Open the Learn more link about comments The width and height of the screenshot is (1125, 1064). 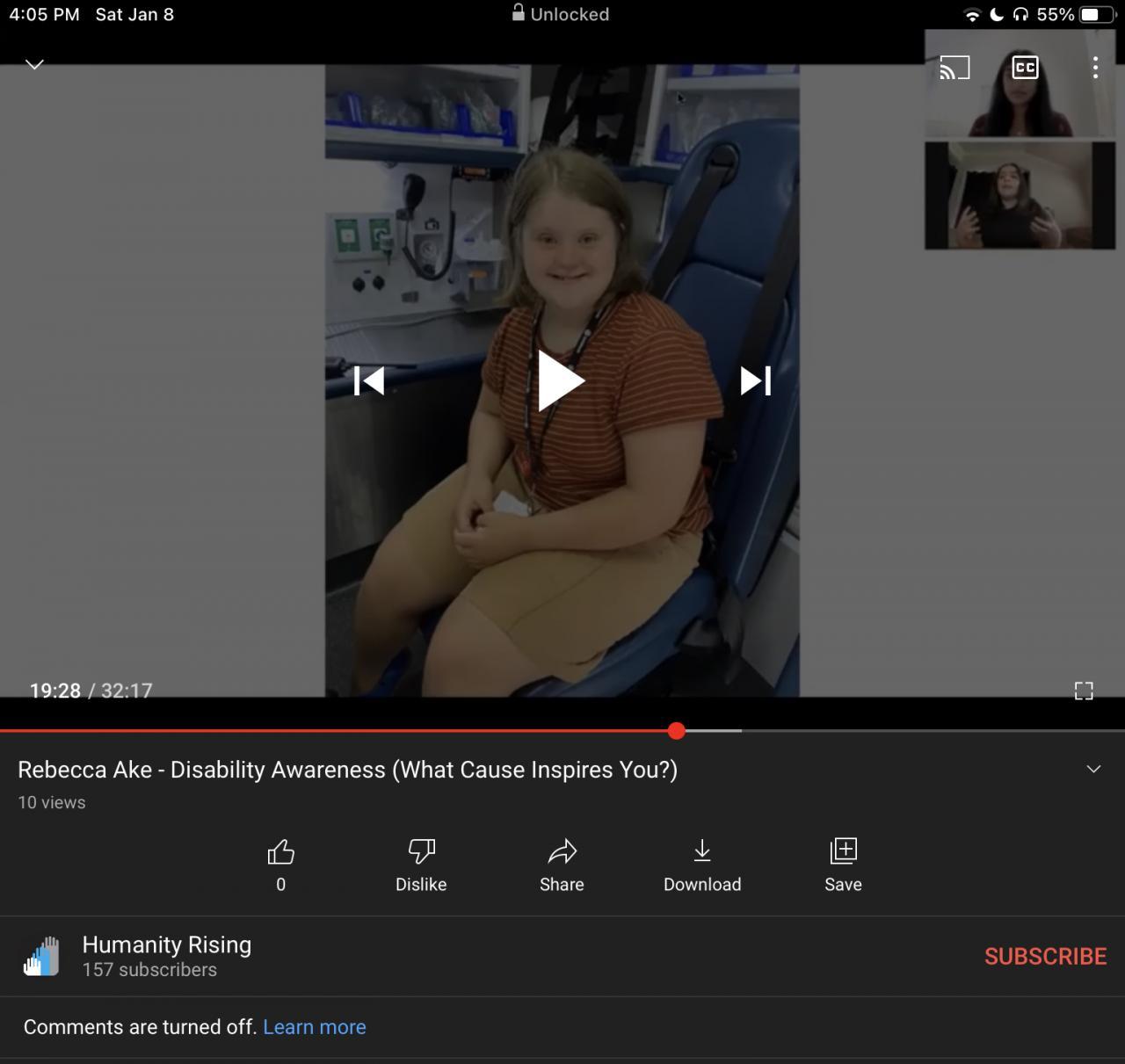point(315,1027)
